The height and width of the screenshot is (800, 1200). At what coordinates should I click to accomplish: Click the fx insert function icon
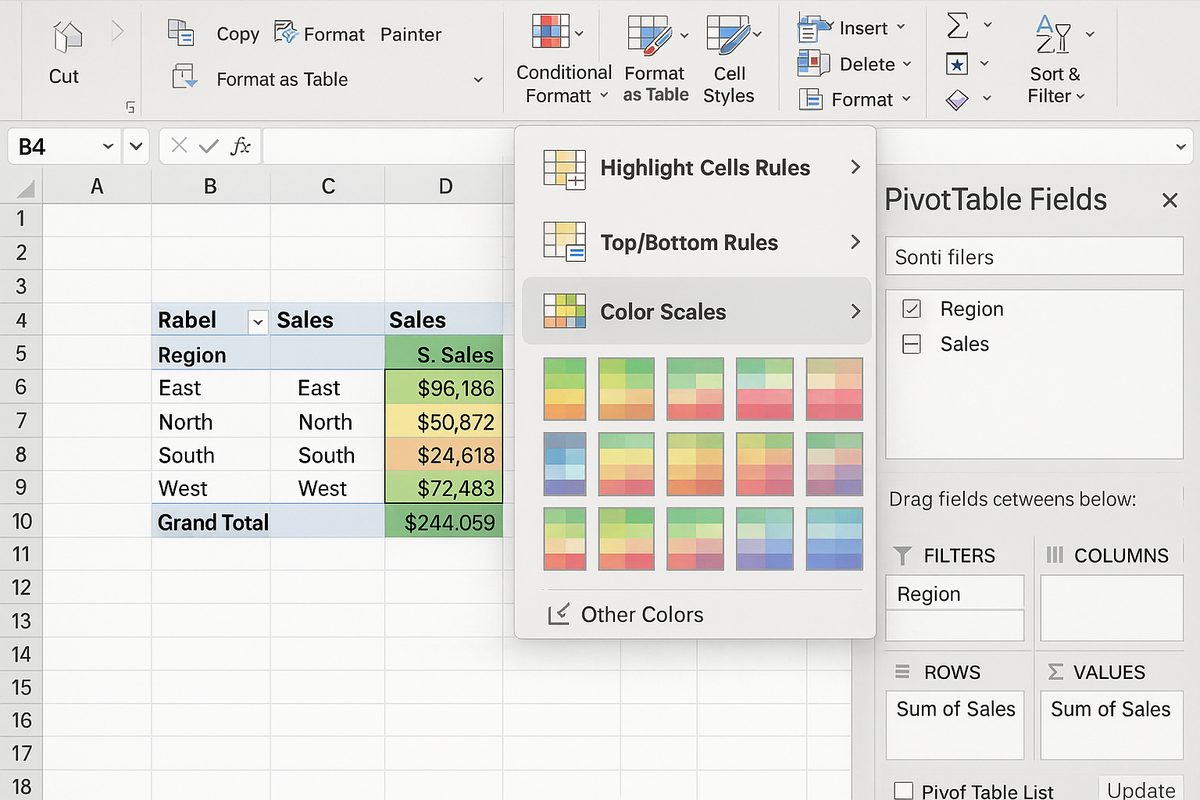[240, 146]
